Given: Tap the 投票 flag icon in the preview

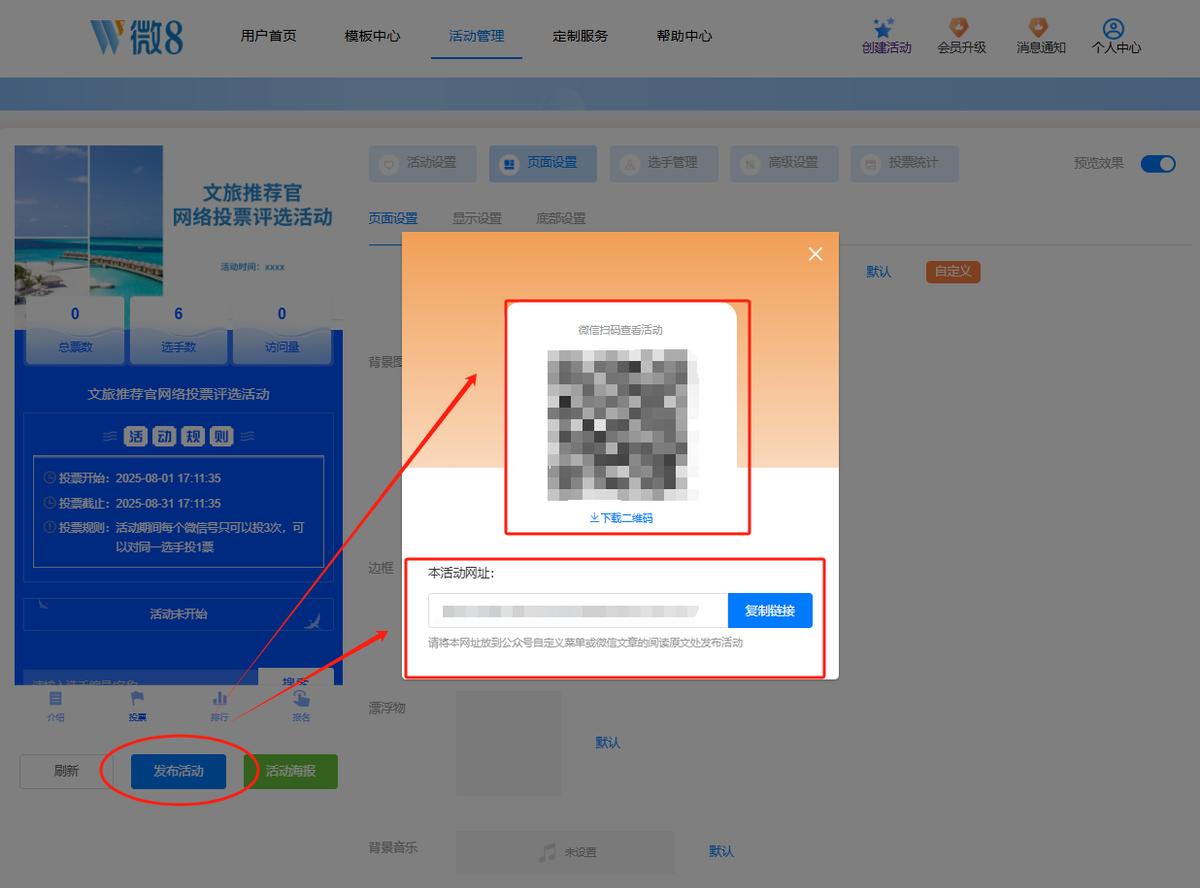Looking at the screenshot, I should pos(137,698).
